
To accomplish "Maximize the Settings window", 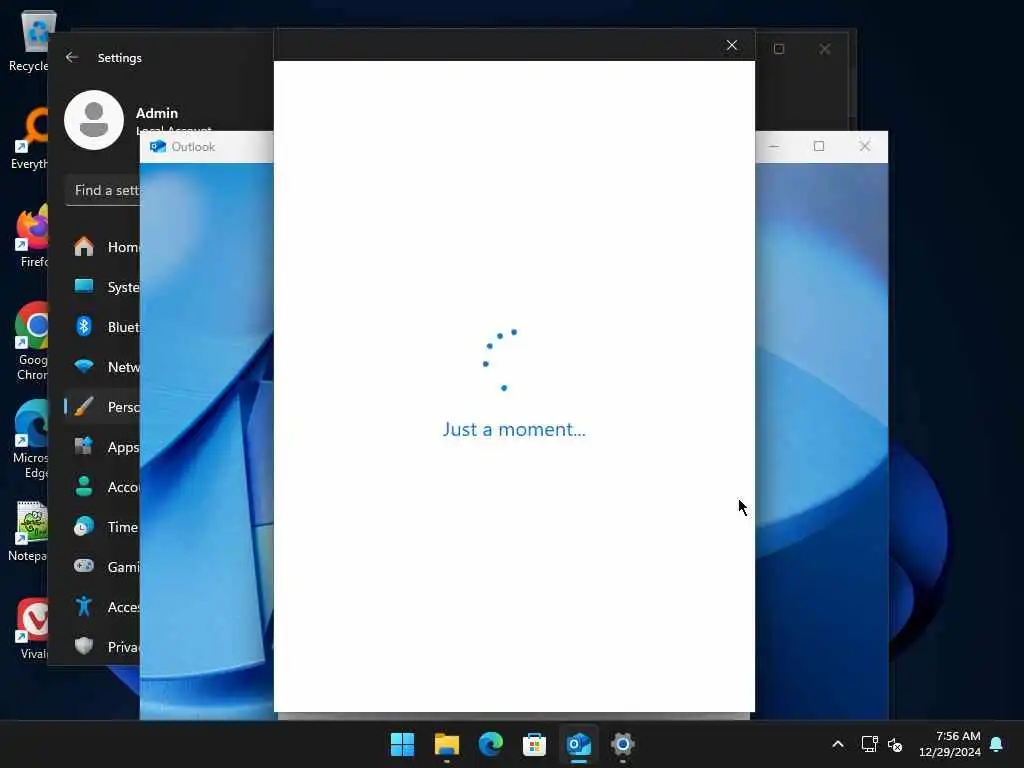I will pyautogui.click(x=778, y=49).
